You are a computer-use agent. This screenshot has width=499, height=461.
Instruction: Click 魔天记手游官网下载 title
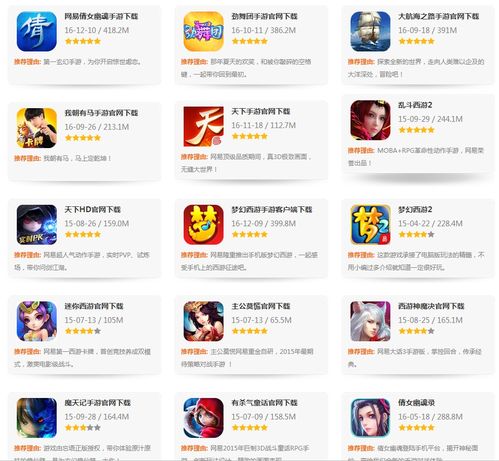click(x=97, y=403)
